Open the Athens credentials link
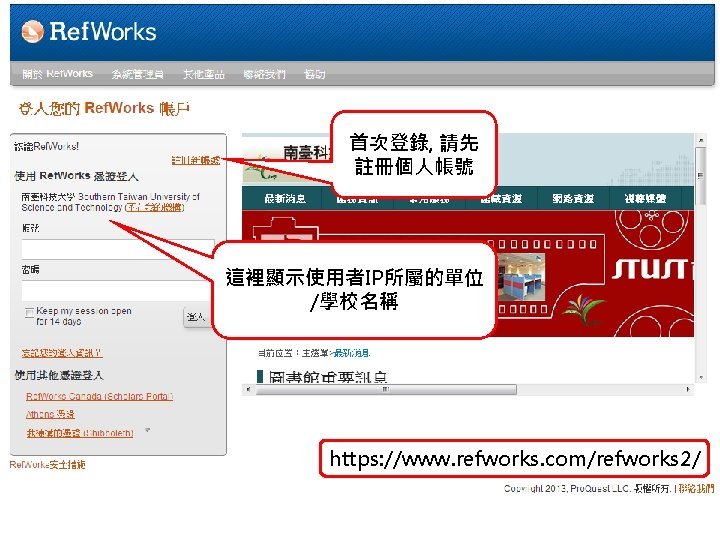The width and height of the screenshot is (720, 540). (x=50, y=414)
